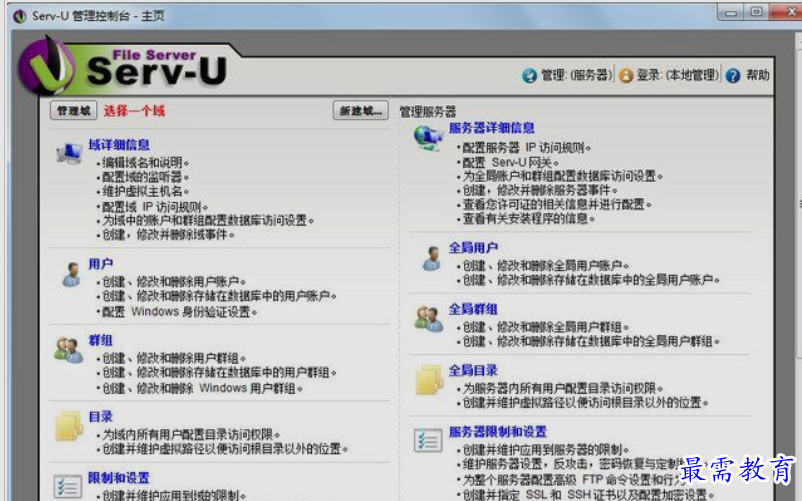
Task: Minimize the Serv-U window
Action: (731, 12)
